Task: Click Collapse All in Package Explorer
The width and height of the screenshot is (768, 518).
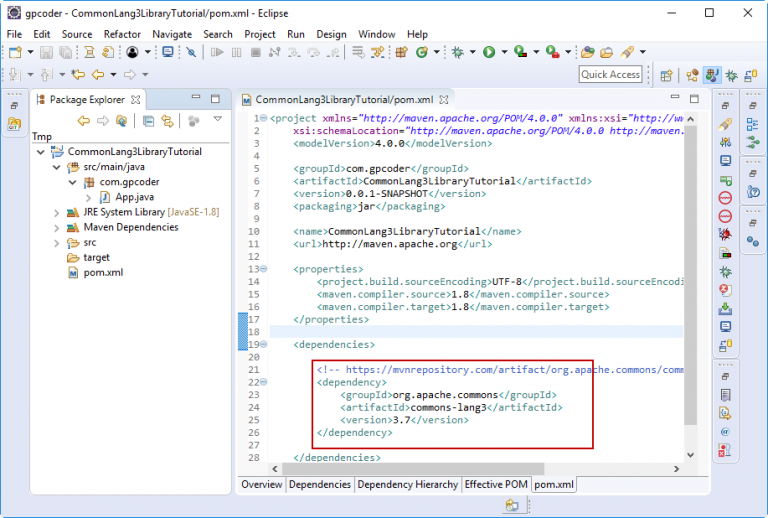Action: (148, 121)
